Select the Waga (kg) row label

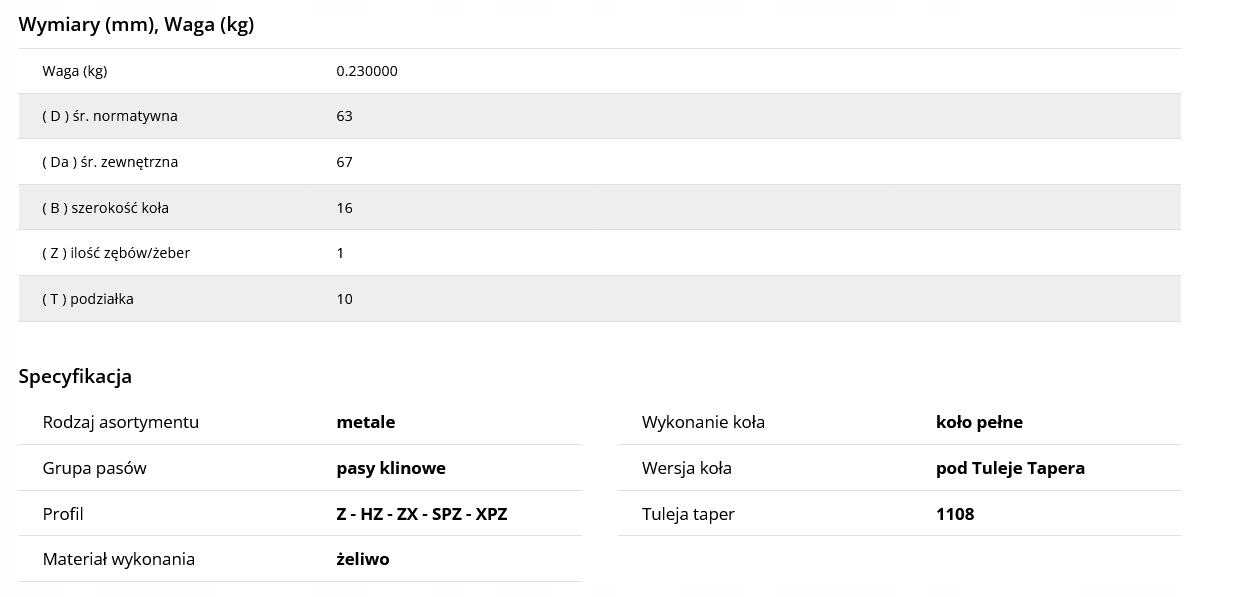point(75,71)
